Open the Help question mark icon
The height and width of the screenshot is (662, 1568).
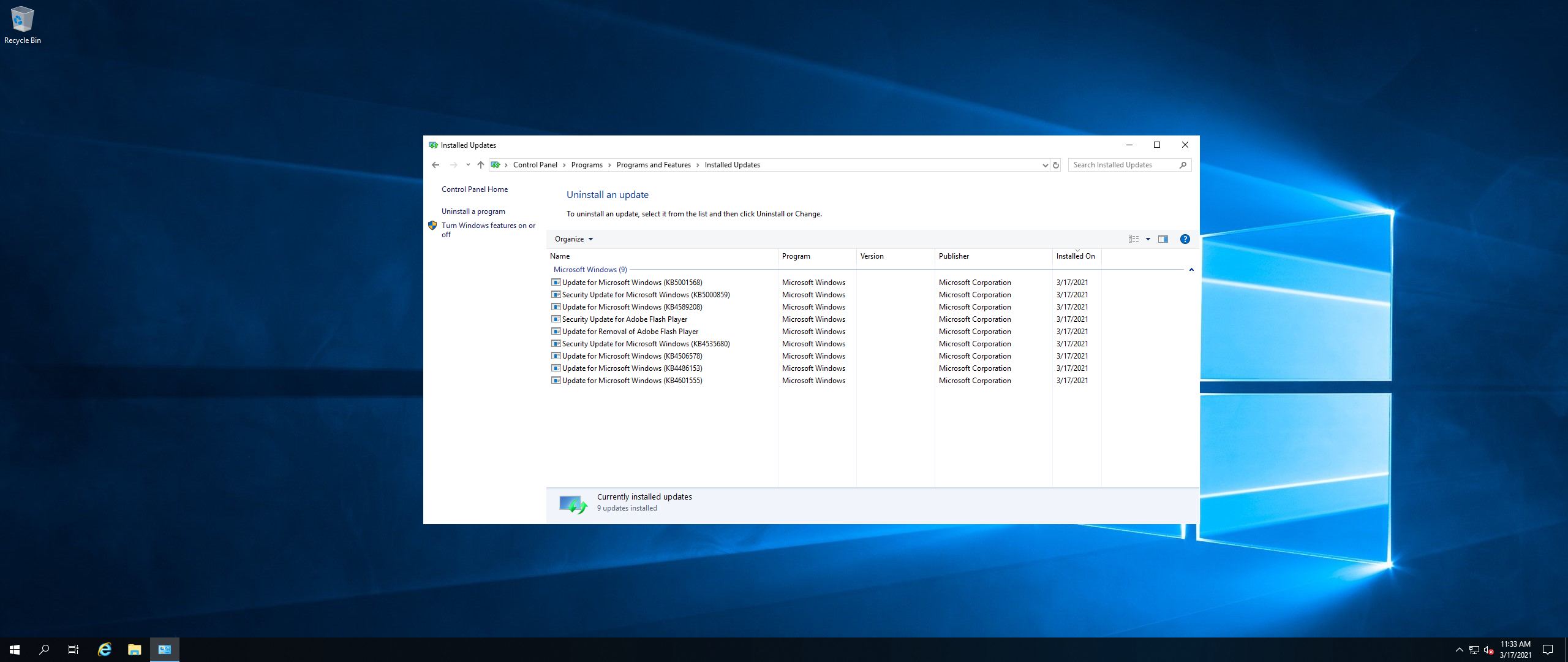tap(1185, 239)
